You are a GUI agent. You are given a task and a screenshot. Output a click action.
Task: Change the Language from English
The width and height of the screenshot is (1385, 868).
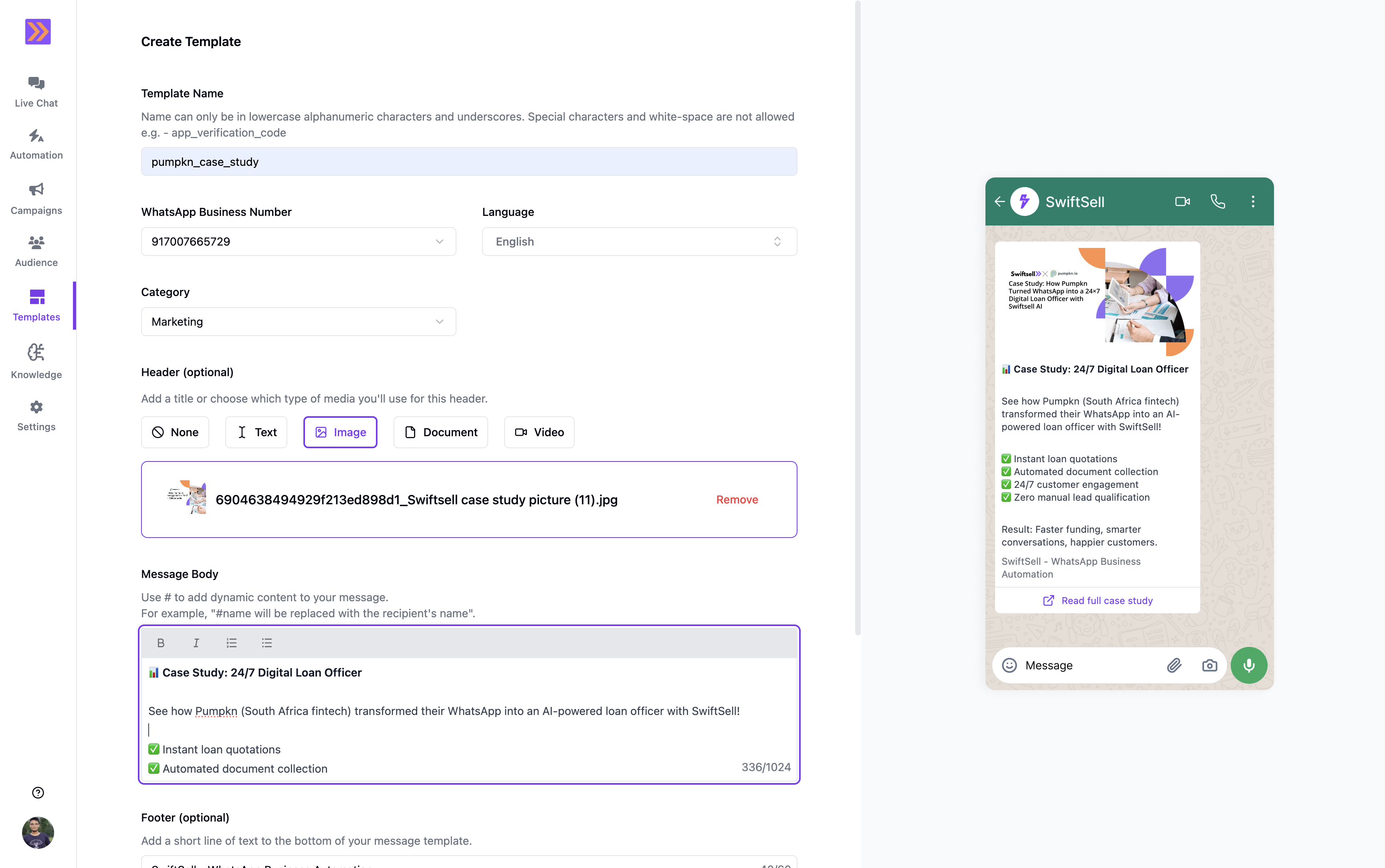[638, 241]
